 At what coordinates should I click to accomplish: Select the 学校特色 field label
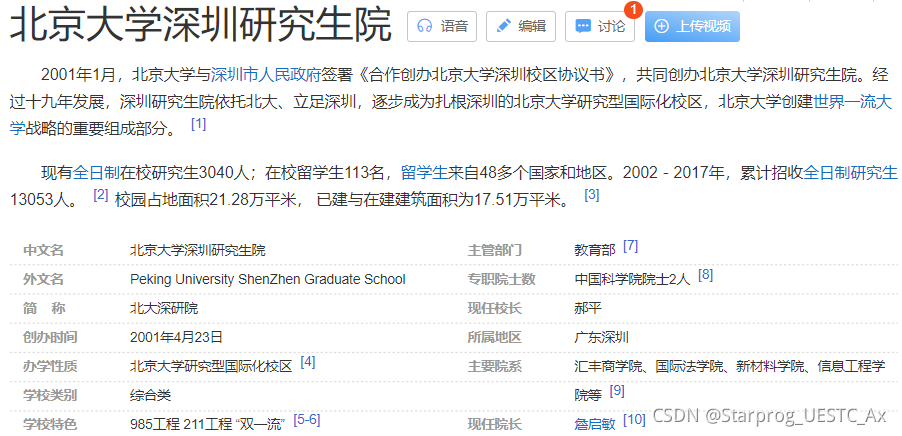50,424
